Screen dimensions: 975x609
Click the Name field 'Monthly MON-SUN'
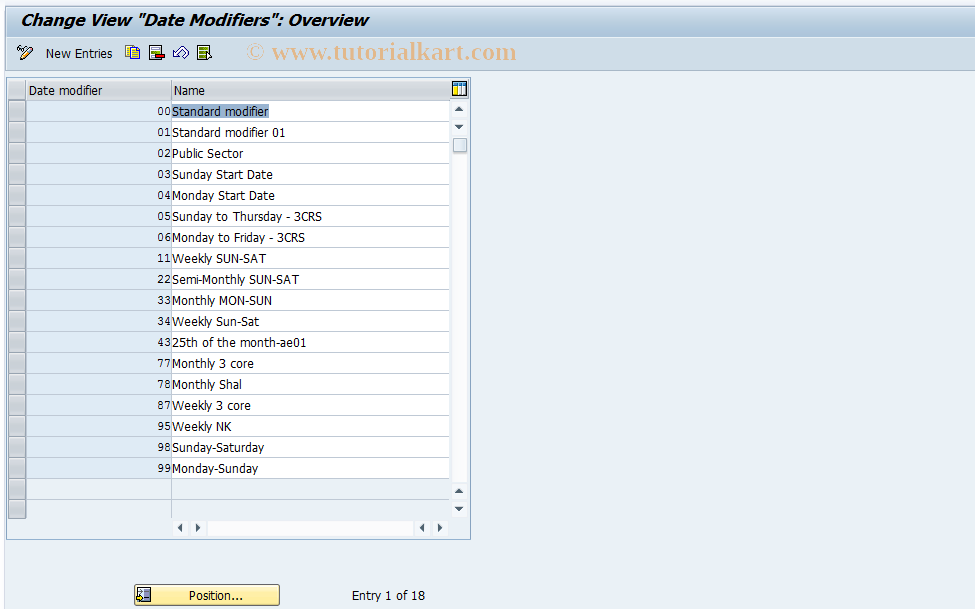coord(310,300)
